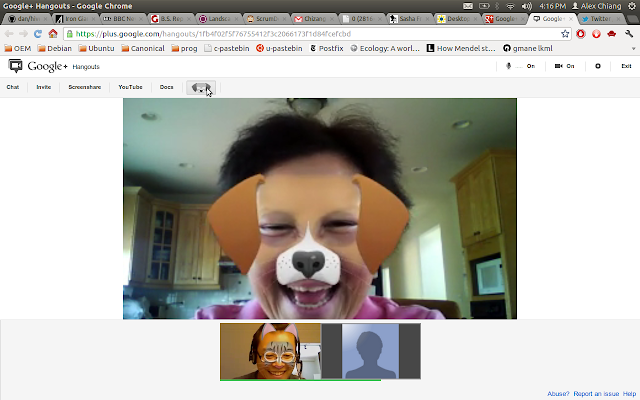The height and width of the screenshot is (400, 640).
Task: Open the system mail indicator
Action: 468,6
